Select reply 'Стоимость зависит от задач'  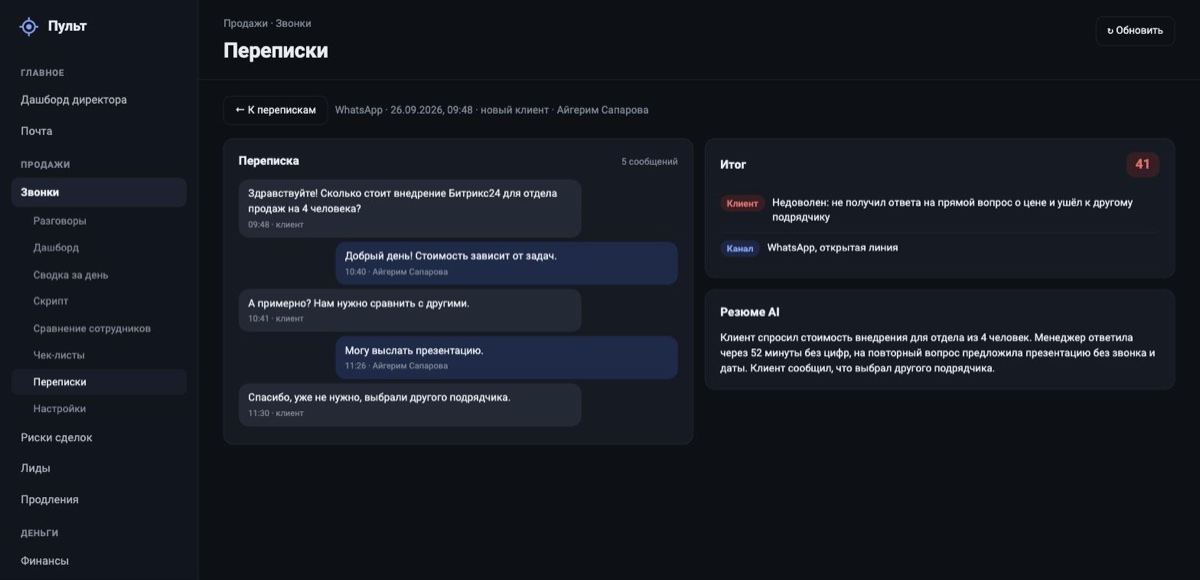point(506,263)
